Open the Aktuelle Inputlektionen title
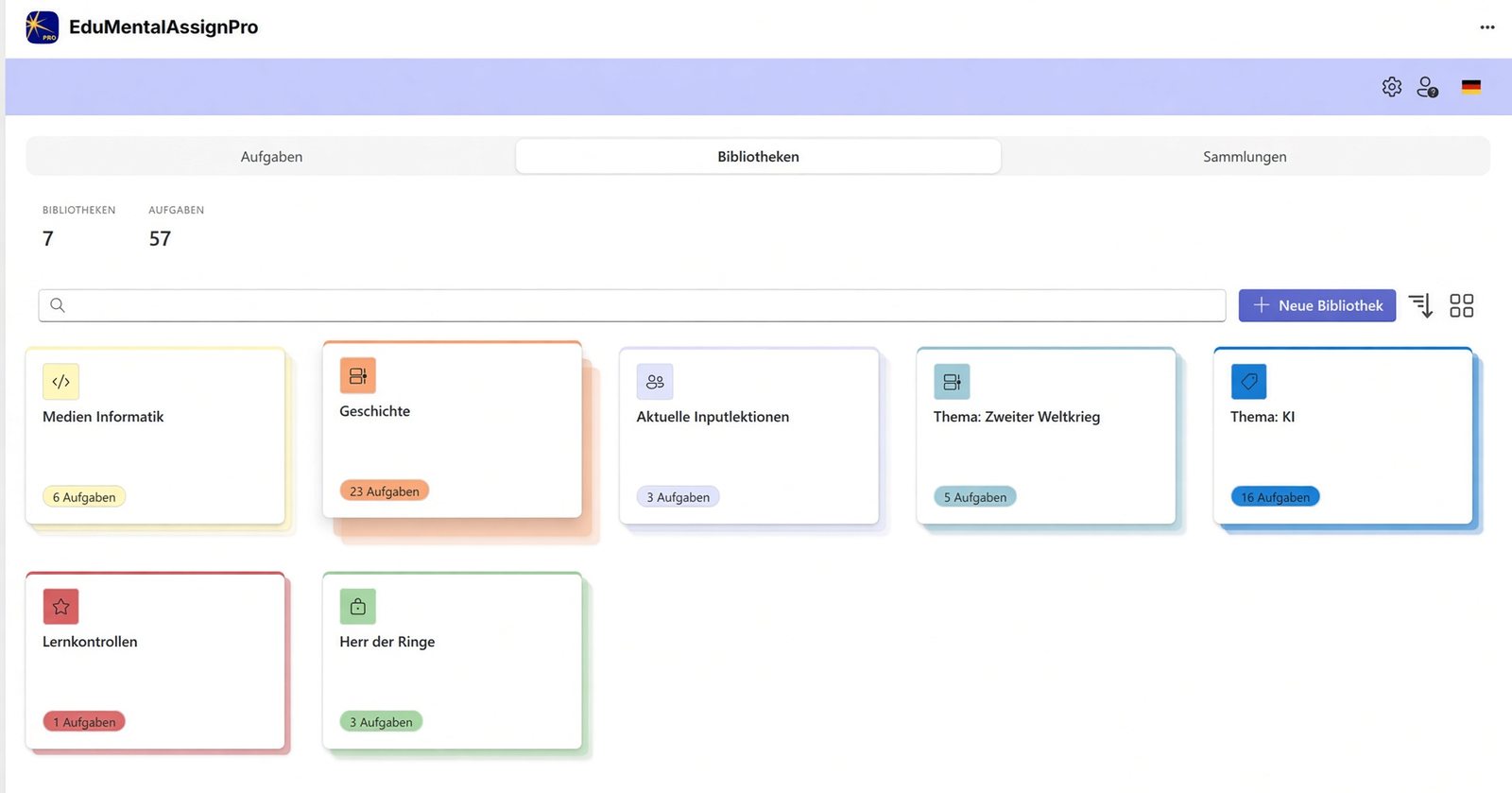1512x793 pixels. pyautogui.click(x=713, y=417)
